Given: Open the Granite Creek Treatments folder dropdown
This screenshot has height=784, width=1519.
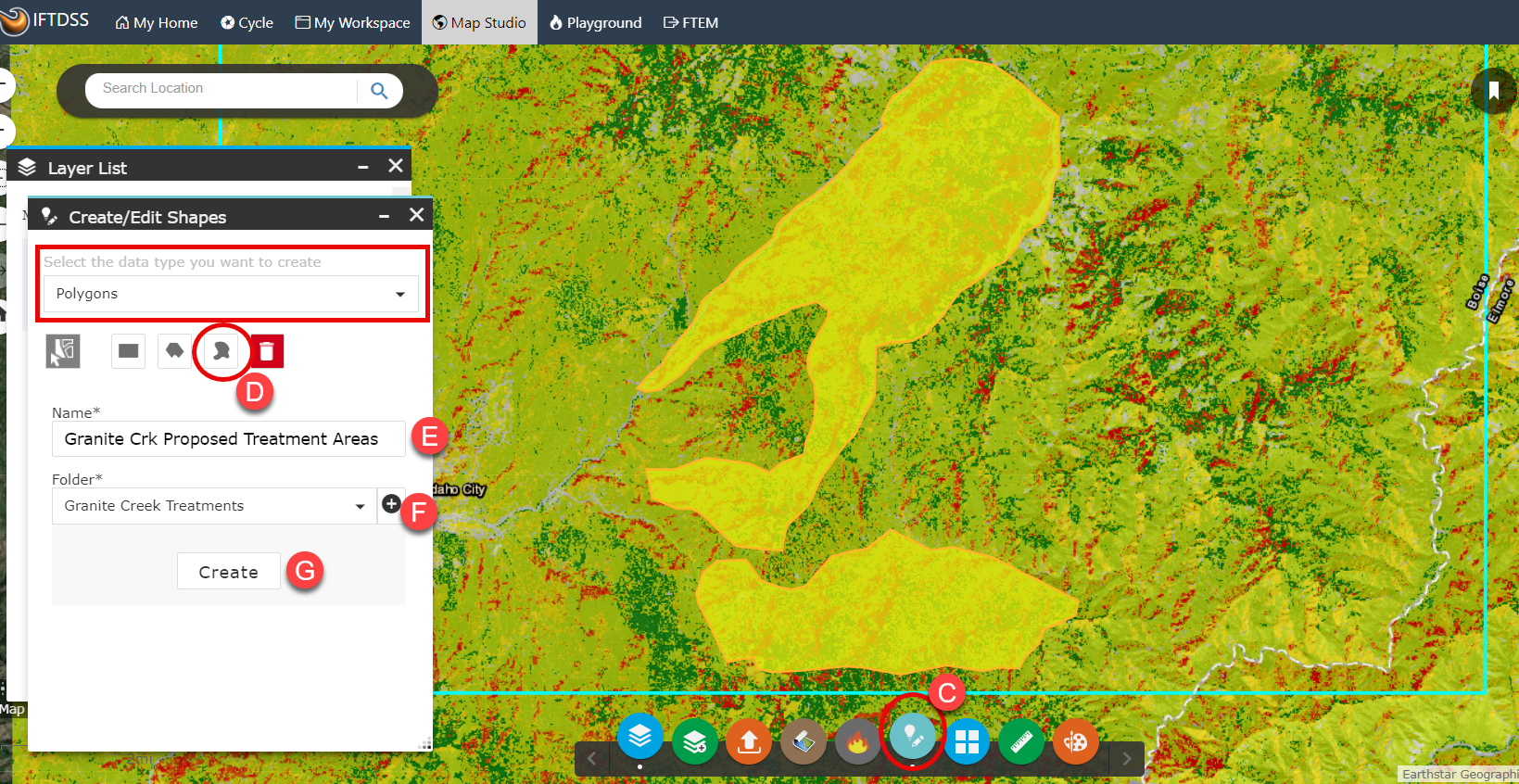Looking at the screenshot, I should [214, 506].
